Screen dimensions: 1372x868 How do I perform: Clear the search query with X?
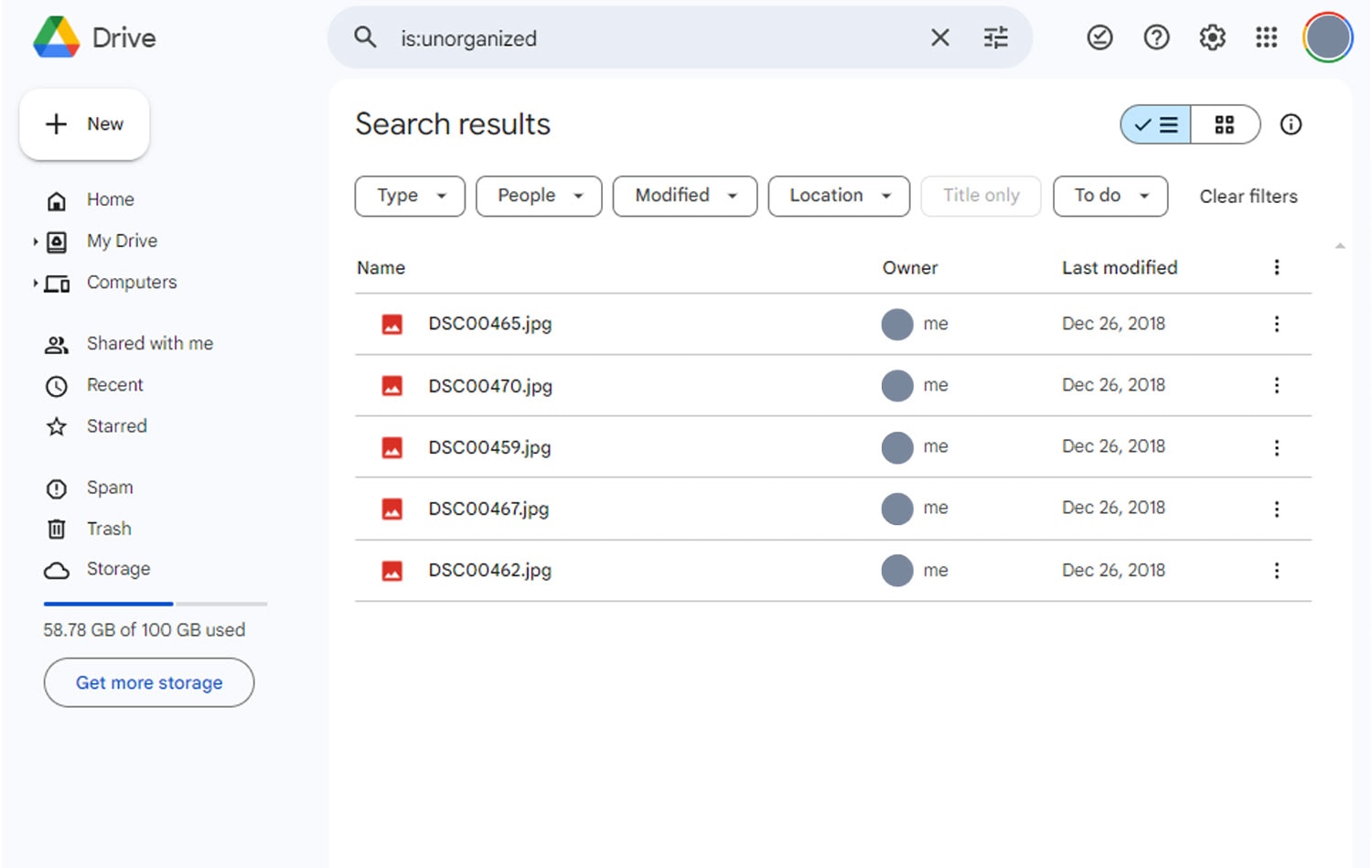click(939, 38)
